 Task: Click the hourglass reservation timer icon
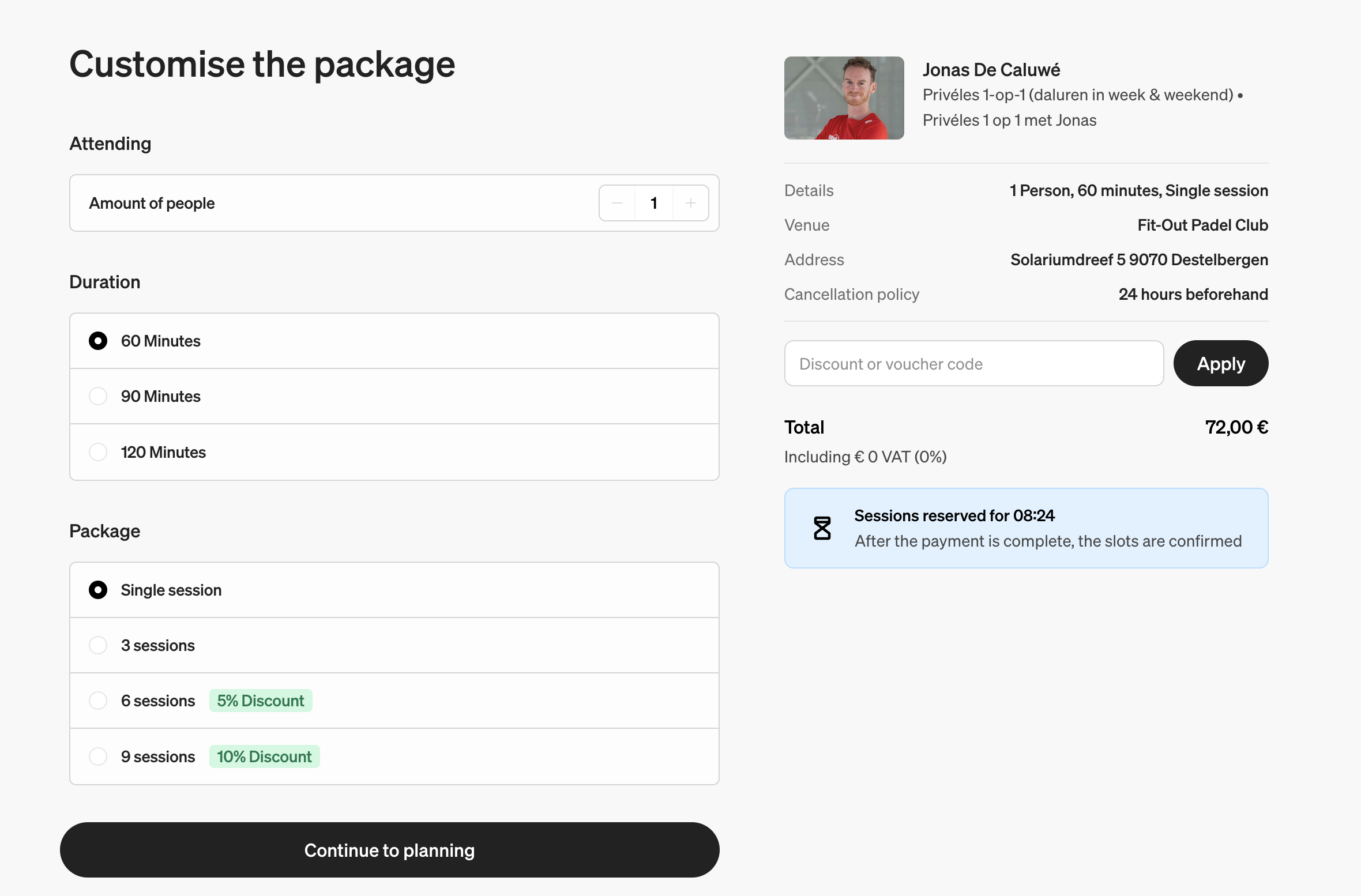[x=822, y=528]
